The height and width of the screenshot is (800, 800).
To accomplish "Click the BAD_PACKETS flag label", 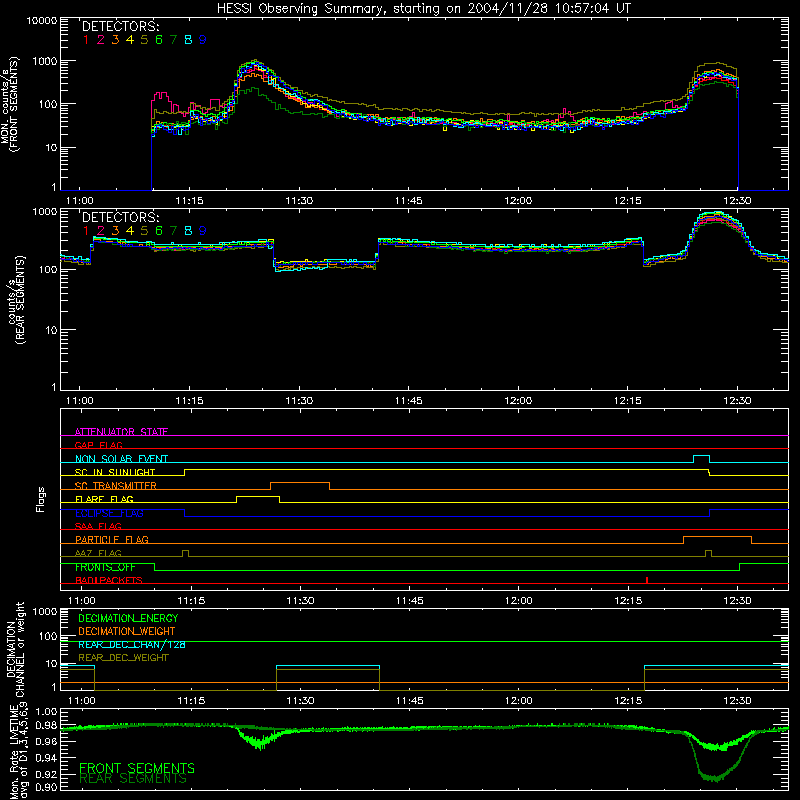I will (x=109, y=580).
